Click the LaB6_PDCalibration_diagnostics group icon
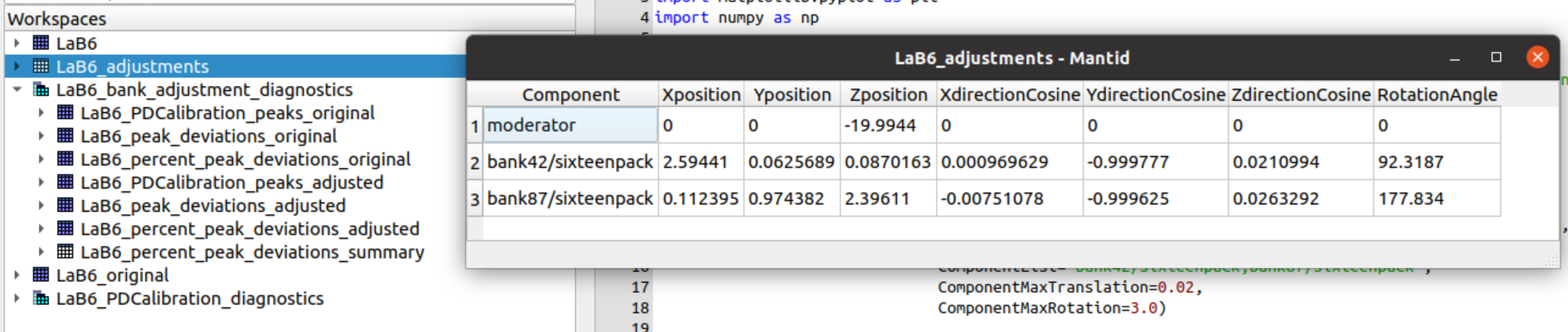 (x=41, y=299)
